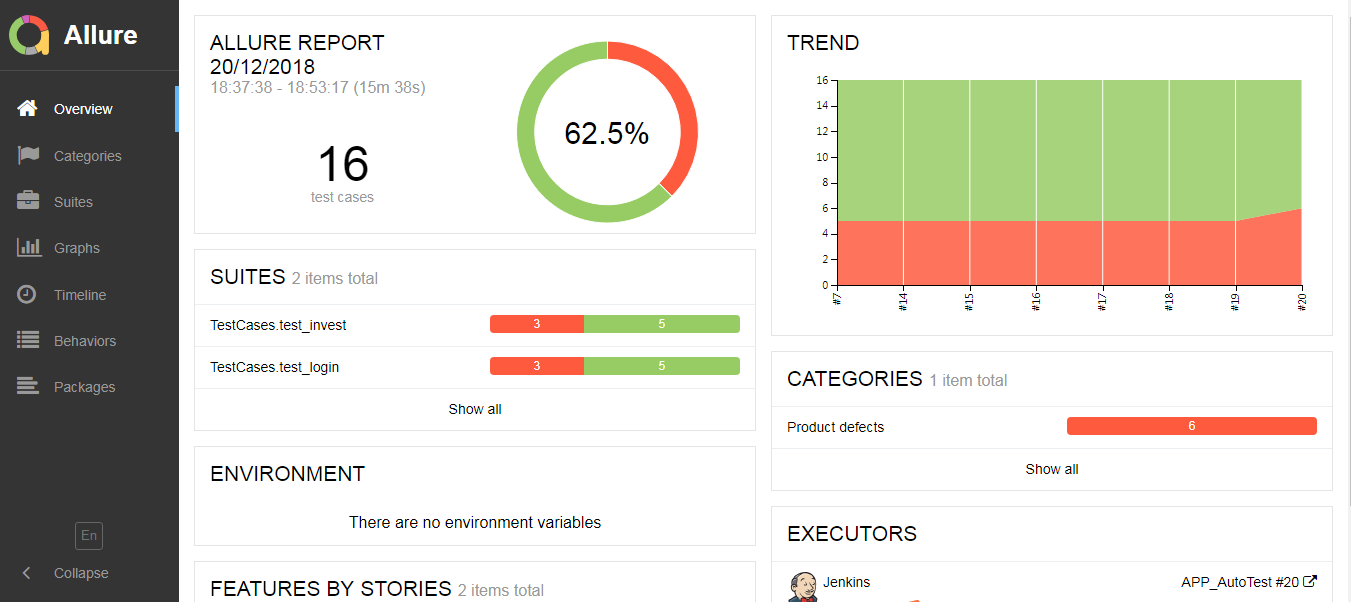The width and height of the screenshot is (1351, 602).
Task: Click the Jenkins executor avatar
Action: pos(802,585)
